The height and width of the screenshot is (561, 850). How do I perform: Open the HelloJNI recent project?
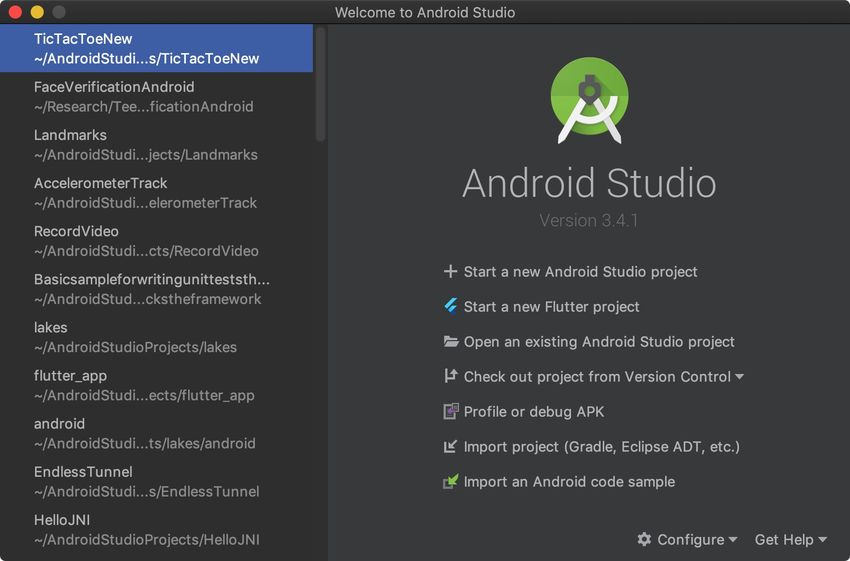pos(156,530)
